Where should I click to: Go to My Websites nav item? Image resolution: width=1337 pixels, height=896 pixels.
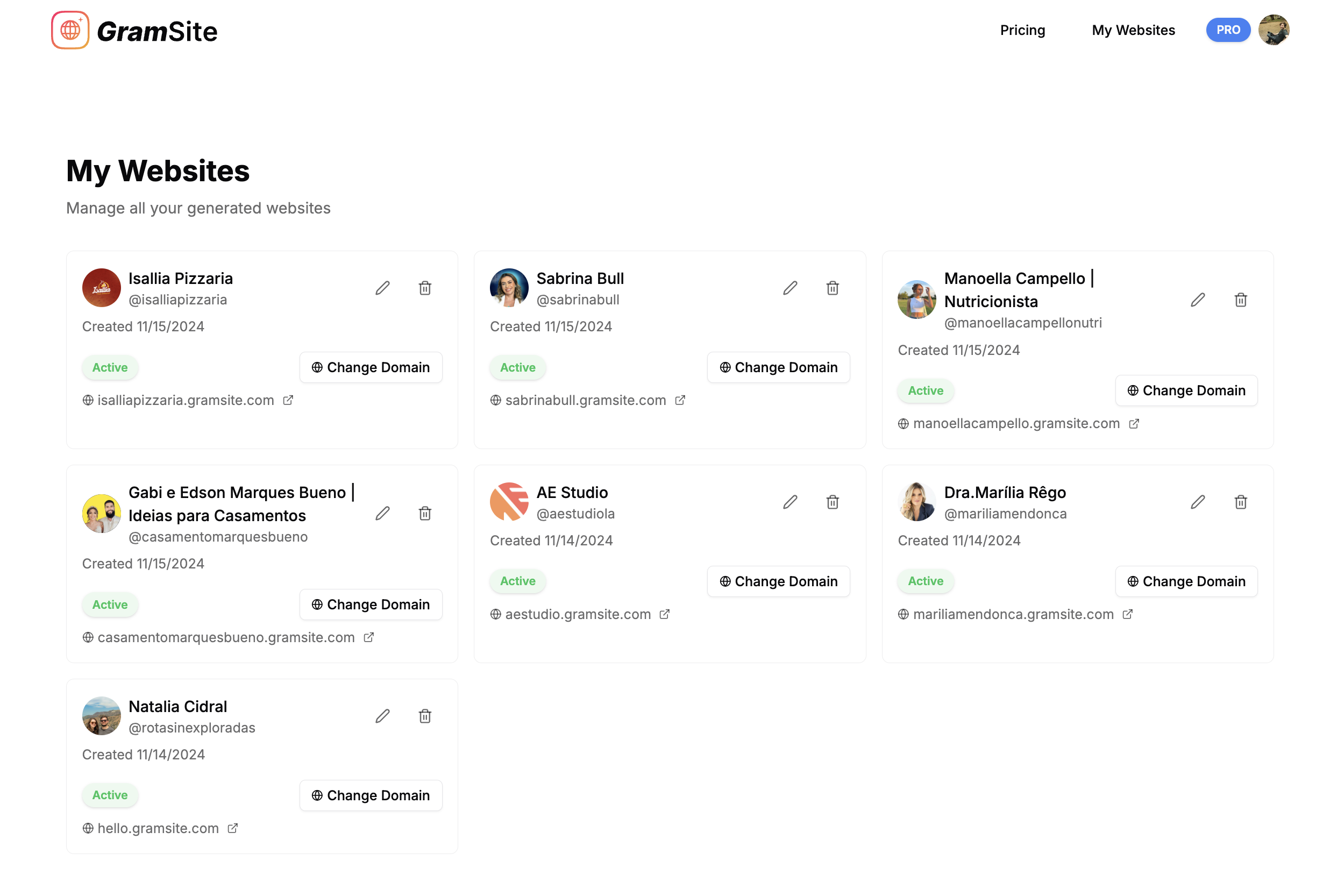tap(1133, 30)
